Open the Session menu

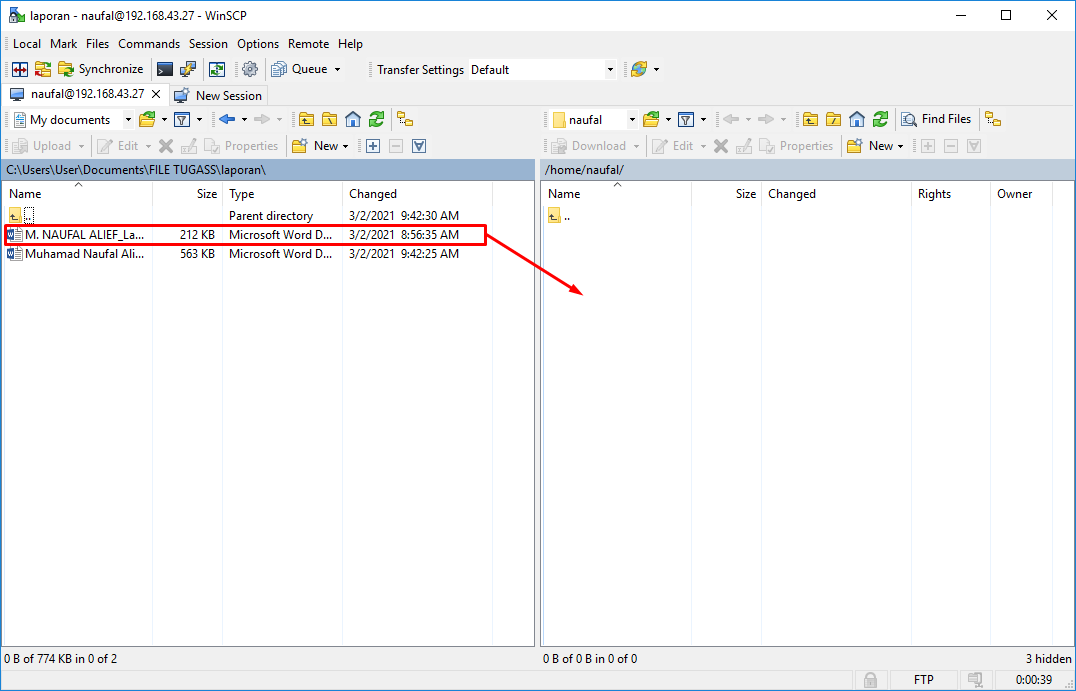click(x=208, y=44)
